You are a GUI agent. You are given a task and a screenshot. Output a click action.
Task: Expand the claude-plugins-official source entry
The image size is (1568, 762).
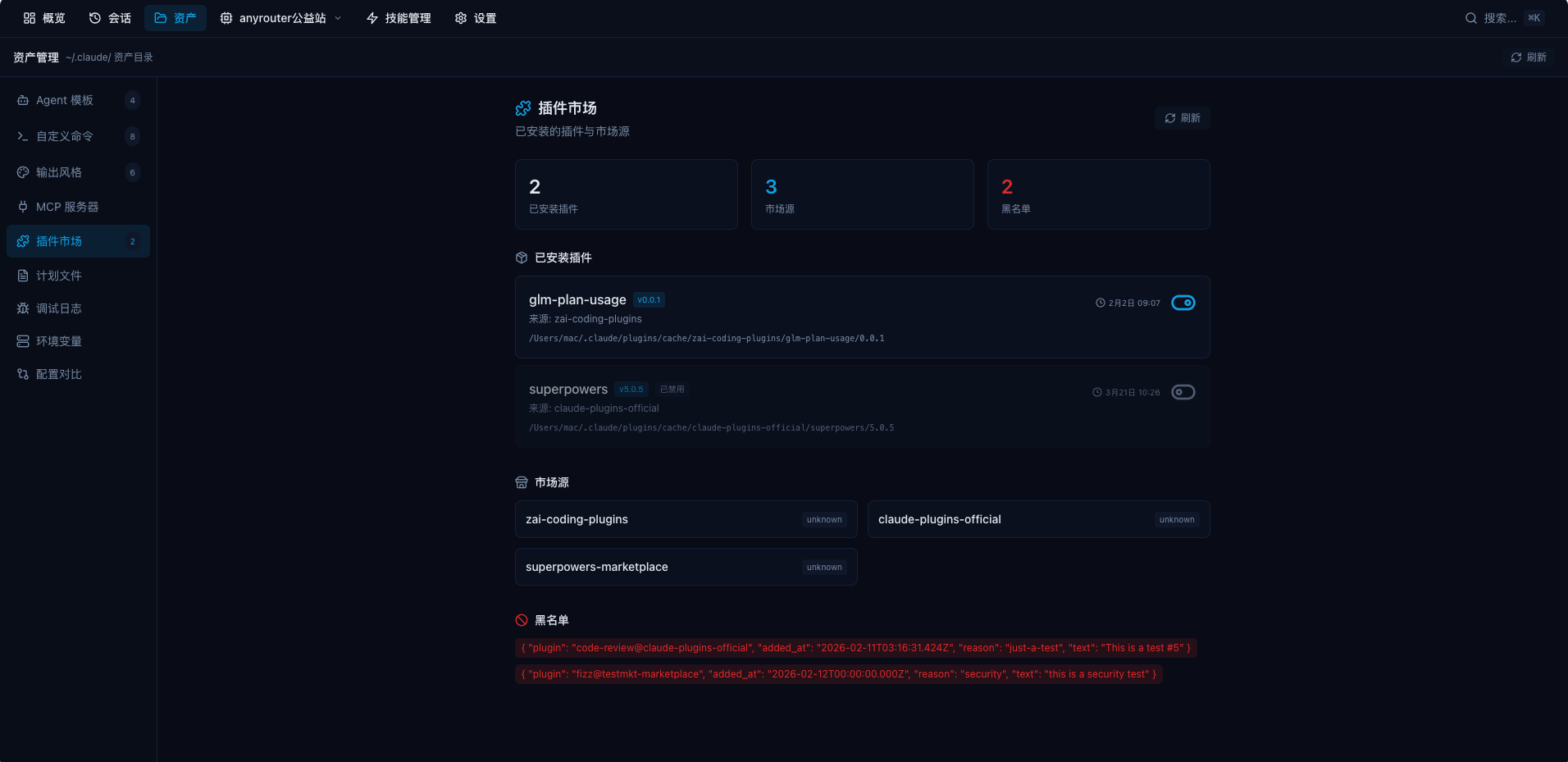(x=1037, y=519)
